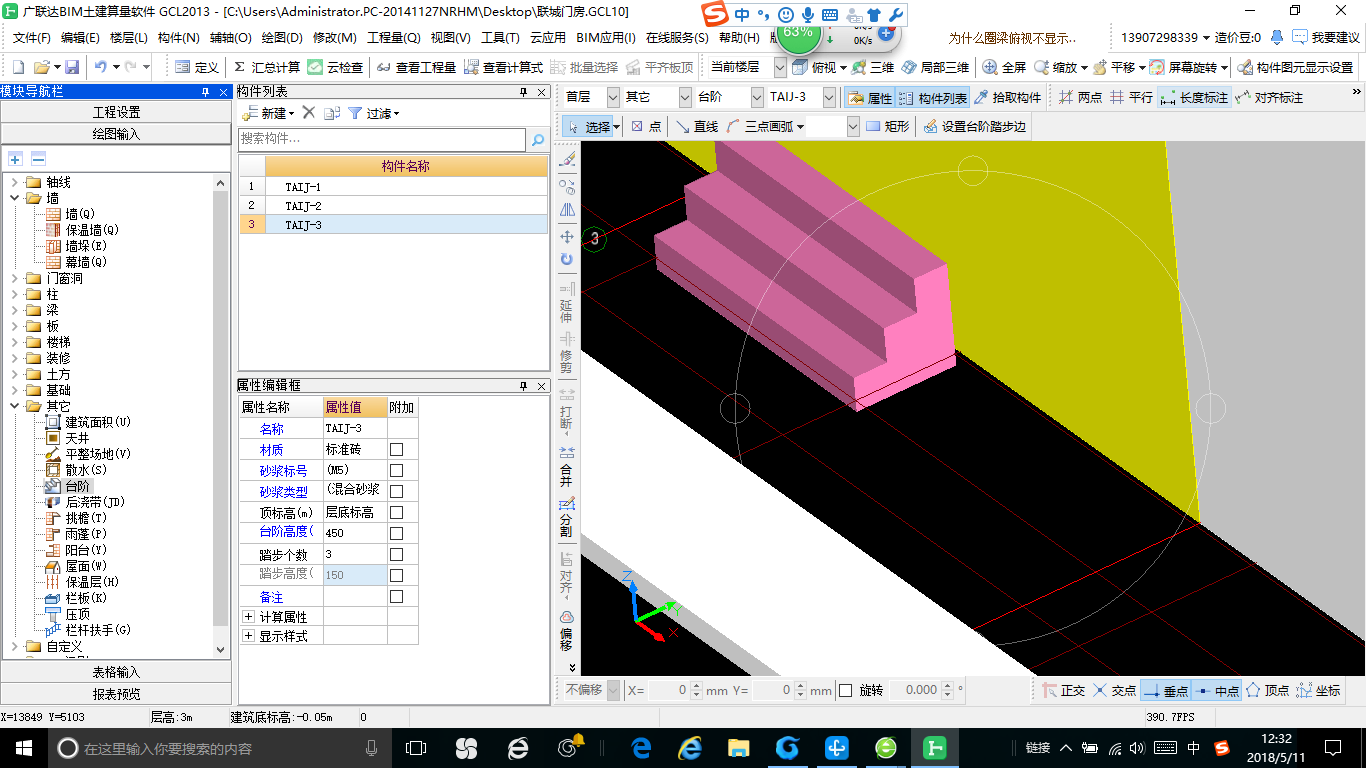Click 偏移 offset tool

click(567, 630)
